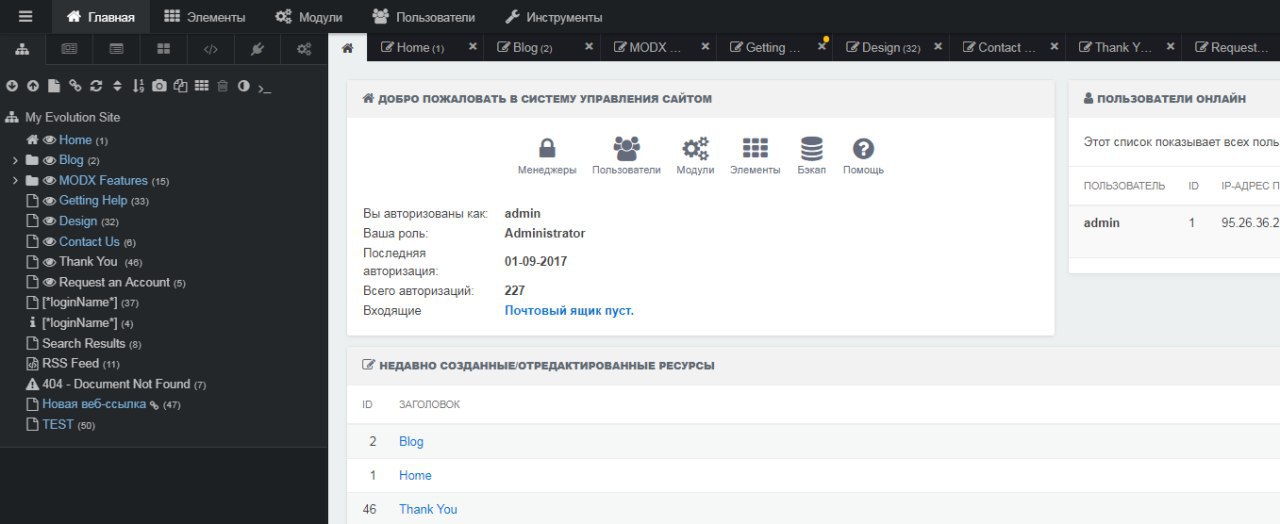Open the Менеджеры lock icon
This screenshot has width=1280, height=524.
click(547, 150)
